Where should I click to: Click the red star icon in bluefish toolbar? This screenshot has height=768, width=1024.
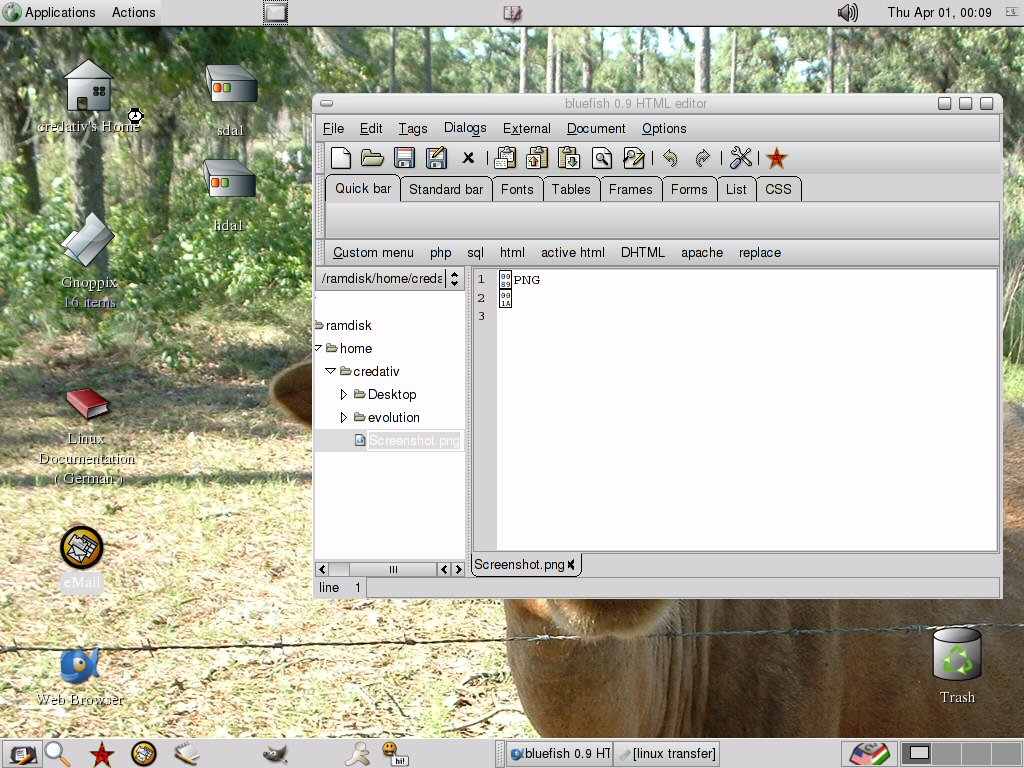coord(777,158)
